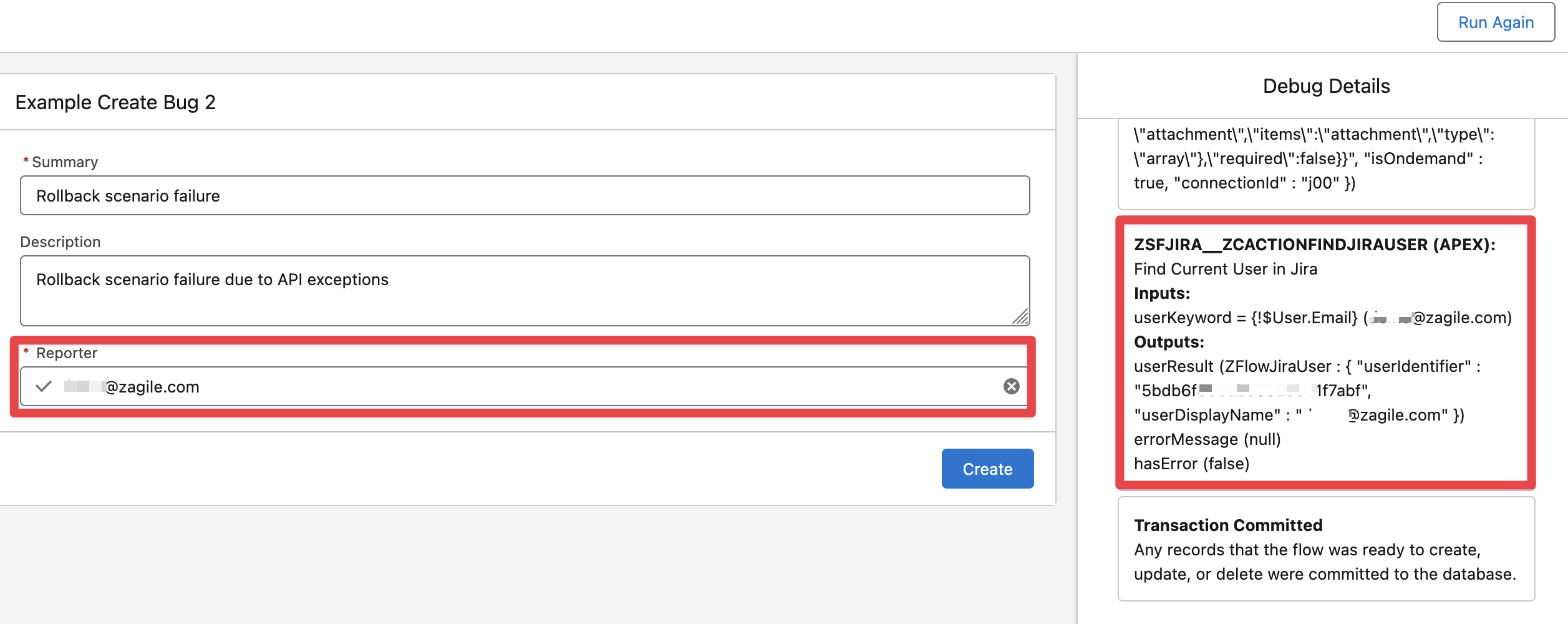This screenshot has height=624, width=1568.
Task: Click the Inputs: label in debug card
Action: pyautogui.click(x=1161, y=293)
